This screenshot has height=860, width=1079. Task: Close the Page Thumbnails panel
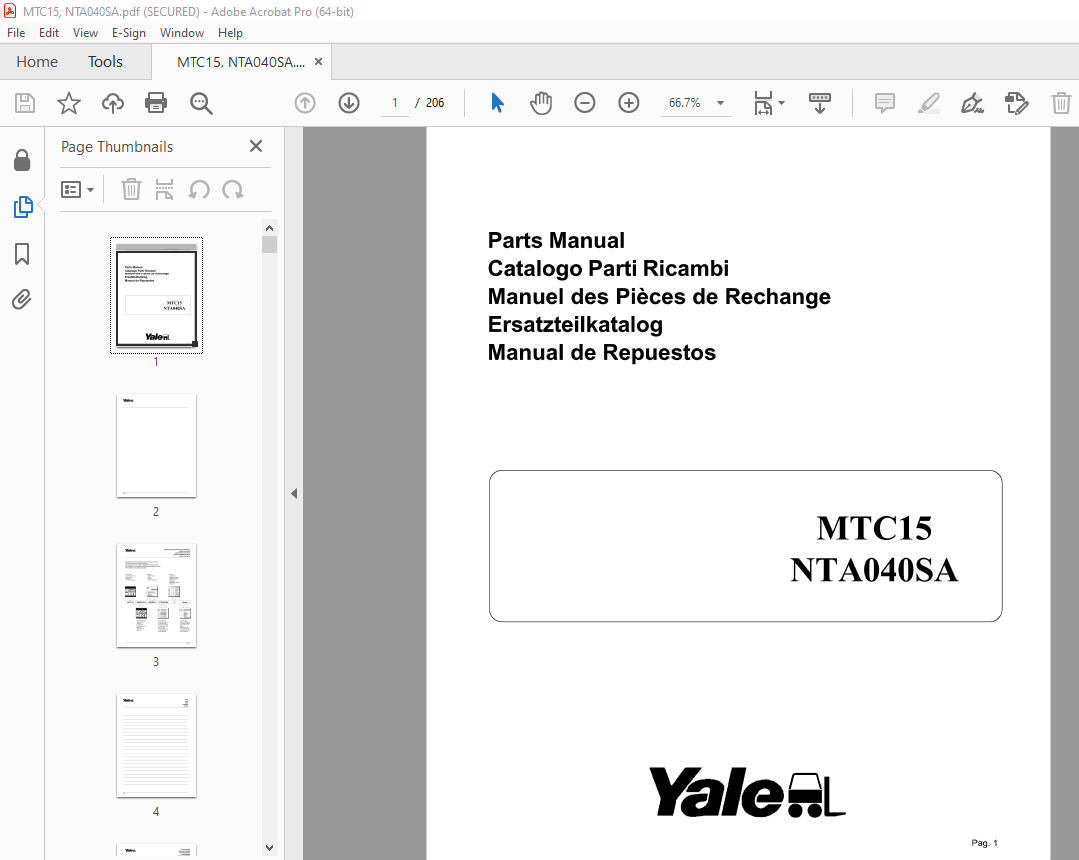pyautogui.click(x=256, y=146)
